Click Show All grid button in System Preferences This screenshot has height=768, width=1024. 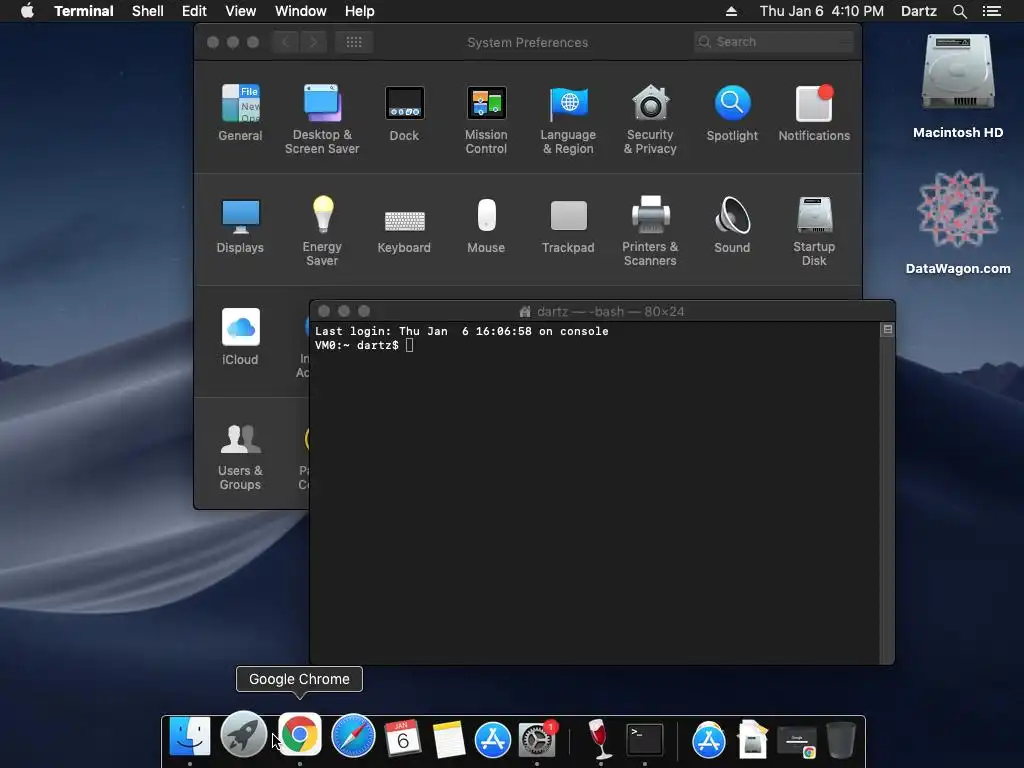click(x=354, y=42)
